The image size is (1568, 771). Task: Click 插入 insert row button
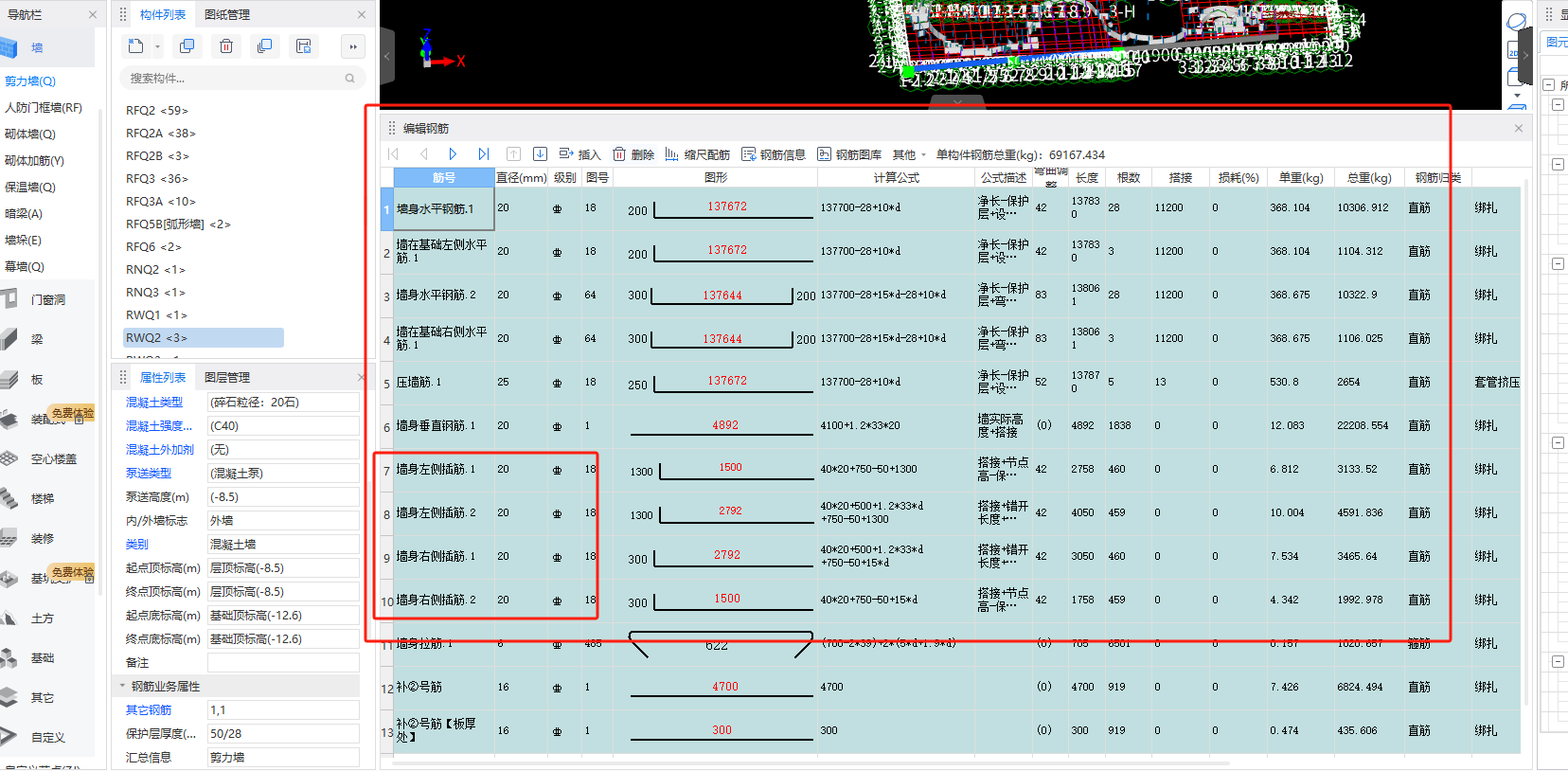click(580, 154)
